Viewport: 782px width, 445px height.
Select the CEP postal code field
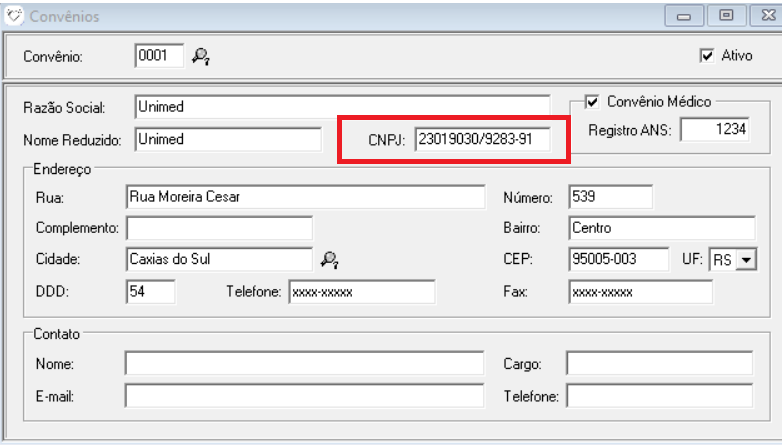coord(617,260)
